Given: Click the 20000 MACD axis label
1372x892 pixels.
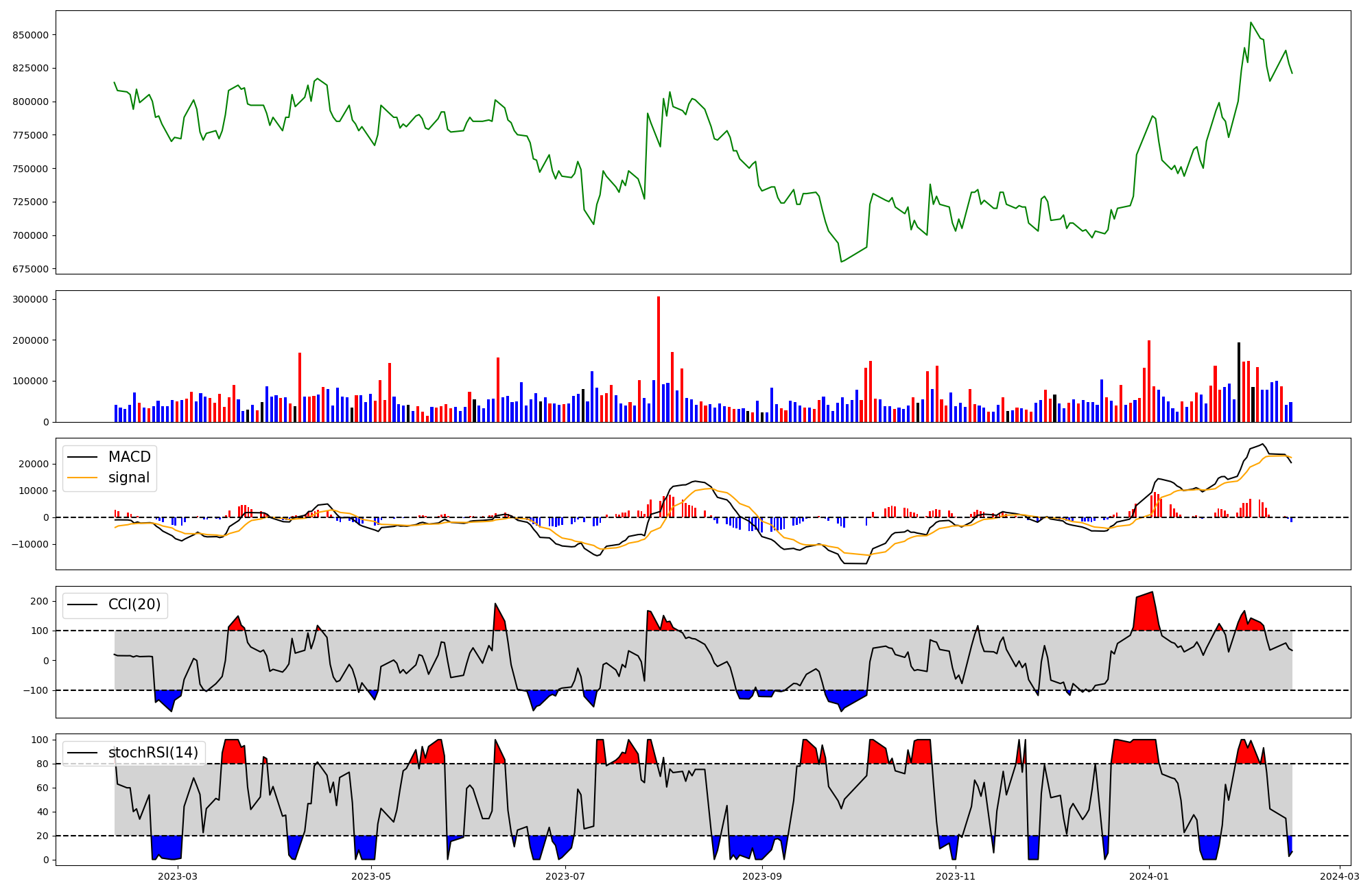Looking at the screenshot, I should tap(34, 464).
